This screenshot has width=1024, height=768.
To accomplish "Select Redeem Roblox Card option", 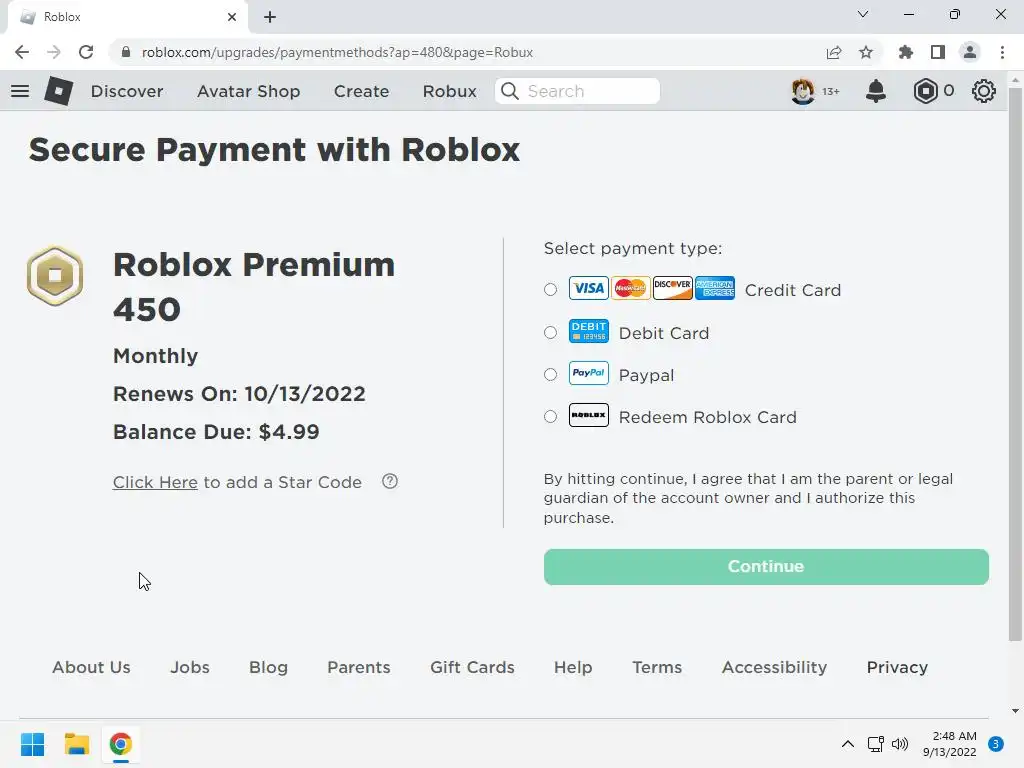I will click(x=551, y=417).
